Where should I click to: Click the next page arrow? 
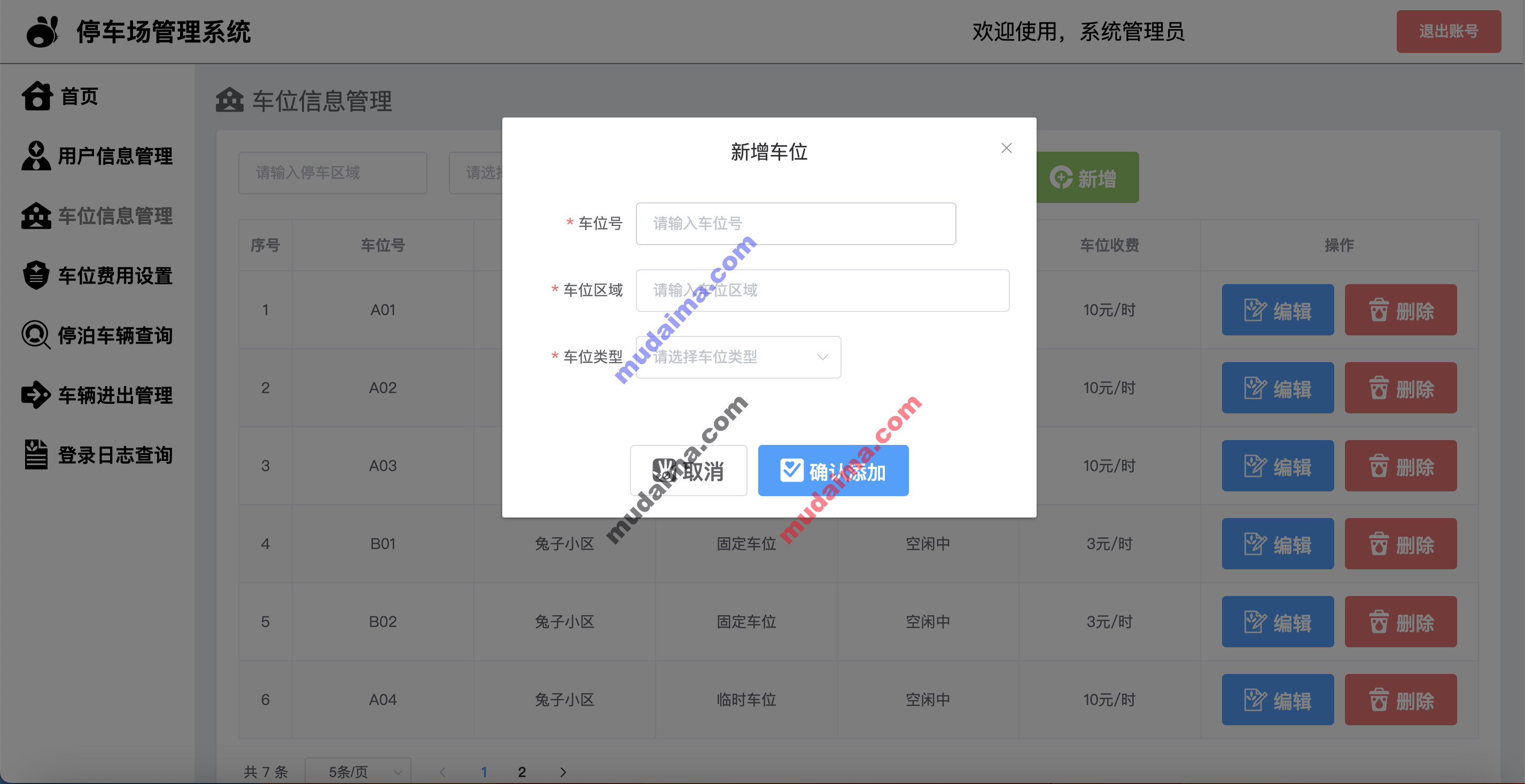563,772
